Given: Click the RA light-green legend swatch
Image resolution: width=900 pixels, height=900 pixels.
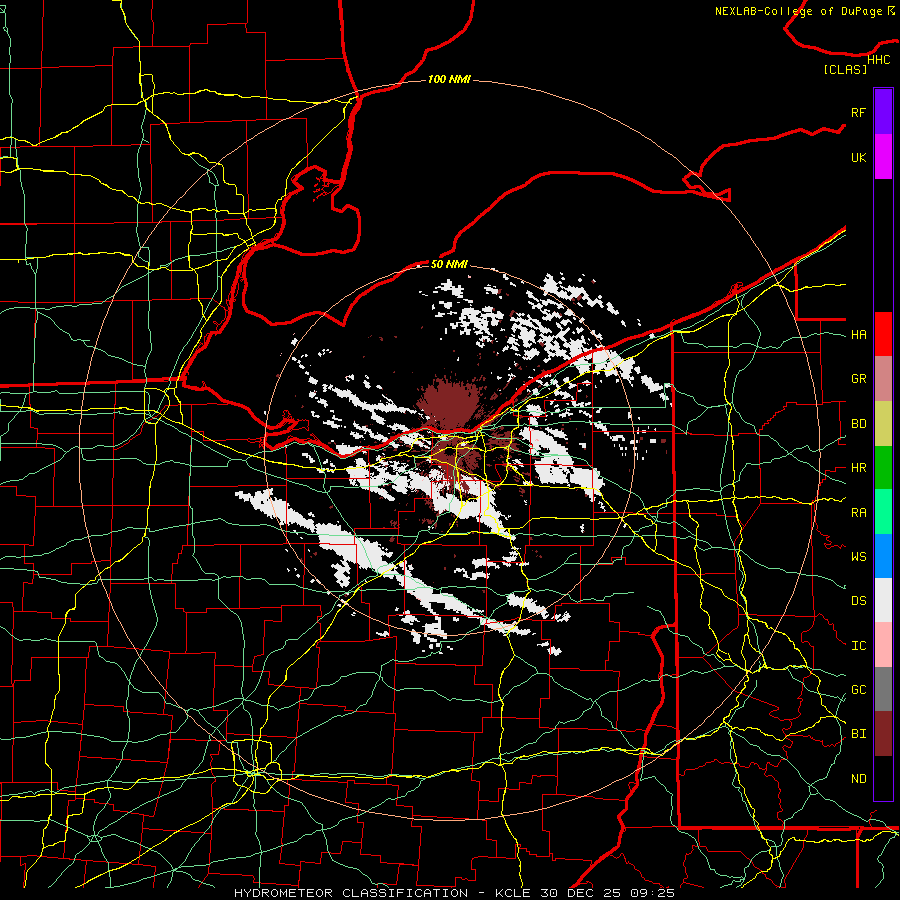Looking at the screenshot, I should pyautogui.click(x=883, y=512).
